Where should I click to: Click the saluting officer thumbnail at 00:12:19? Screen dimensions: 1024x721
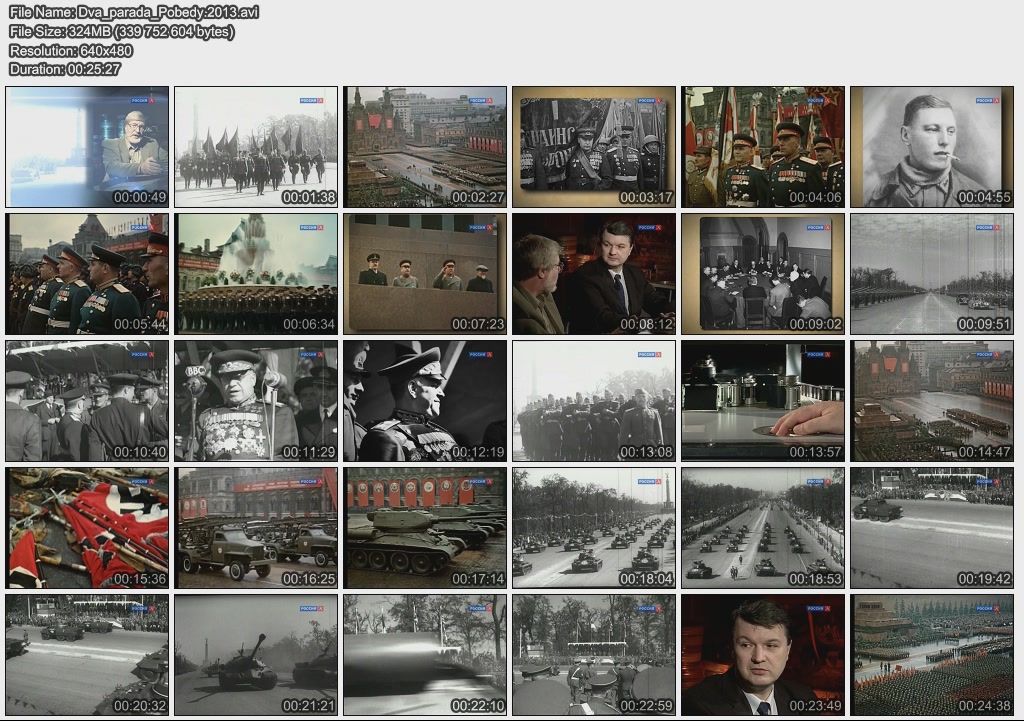tap(425, 400)
